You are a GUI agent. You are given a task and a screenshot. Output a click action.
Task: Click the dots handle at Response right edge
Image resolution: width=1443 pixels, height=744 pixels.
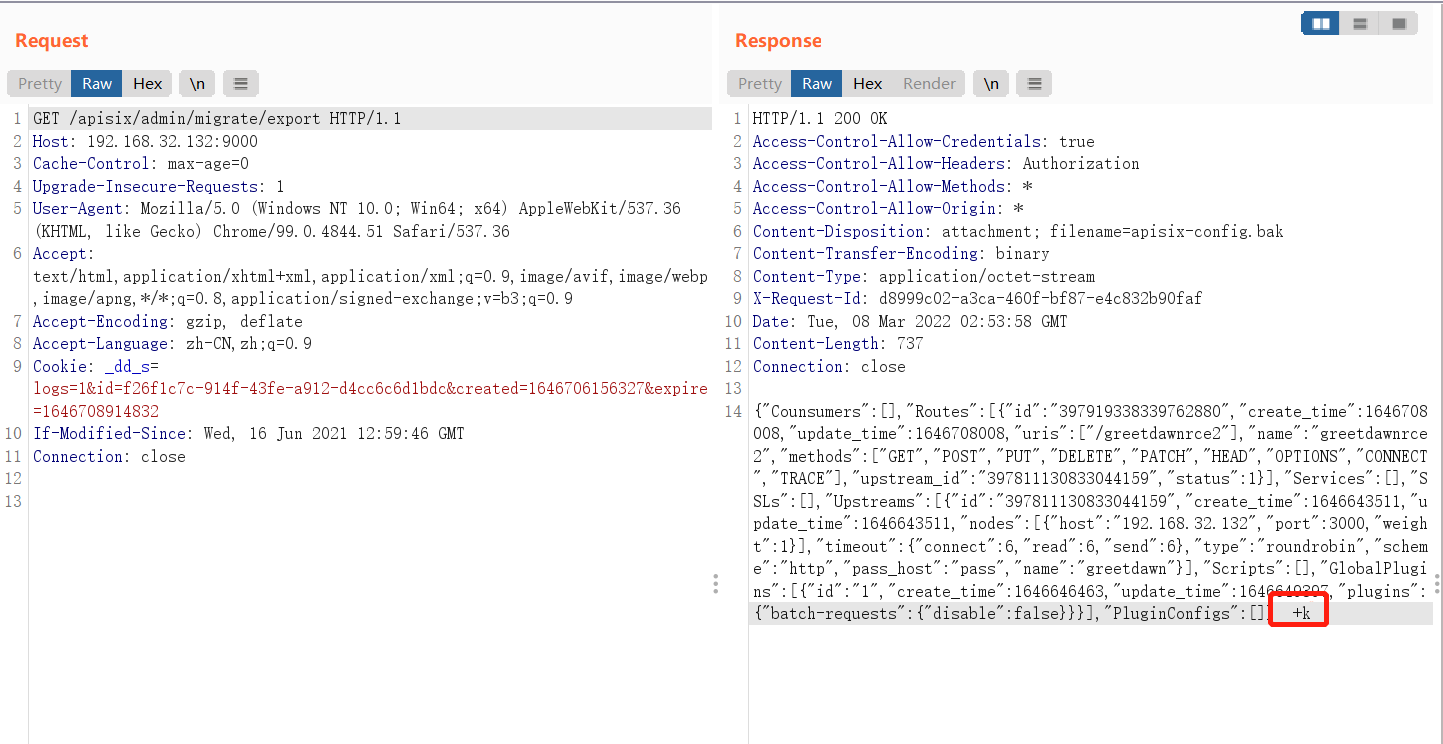(1438, 584)
